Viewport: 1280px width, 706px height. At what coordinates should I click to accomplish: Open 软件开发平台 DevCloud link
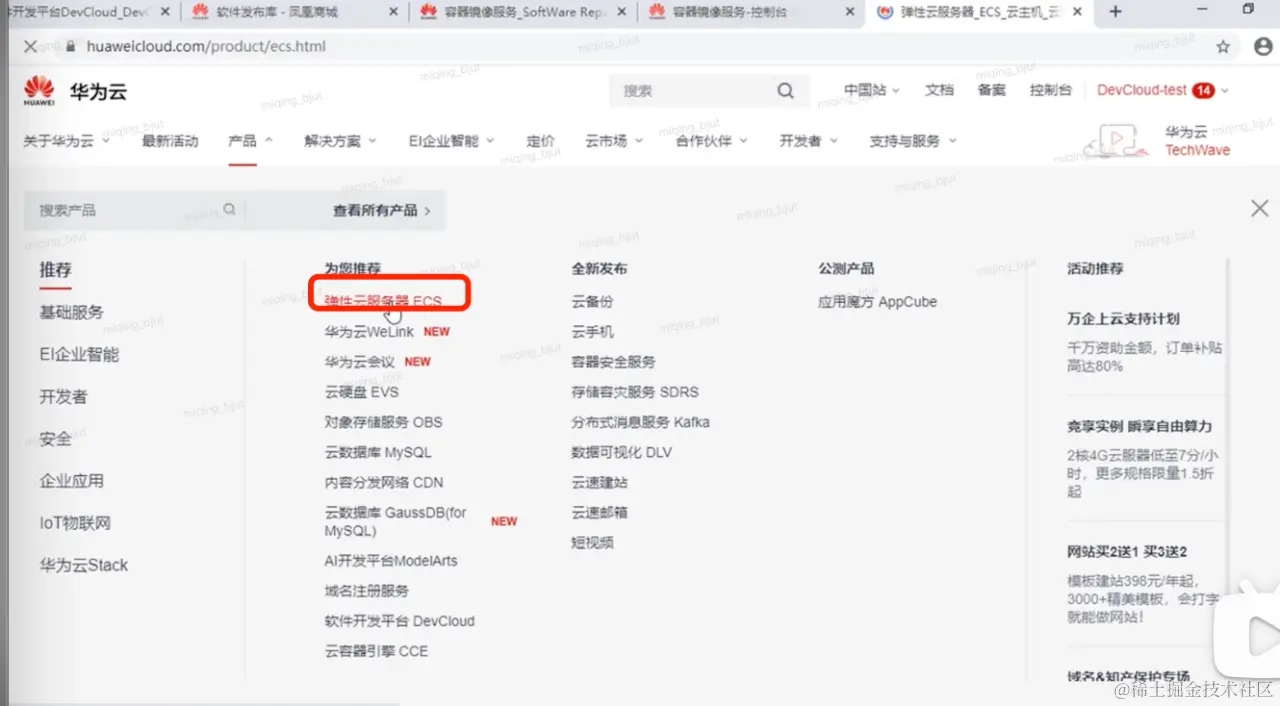click(400, 621)
